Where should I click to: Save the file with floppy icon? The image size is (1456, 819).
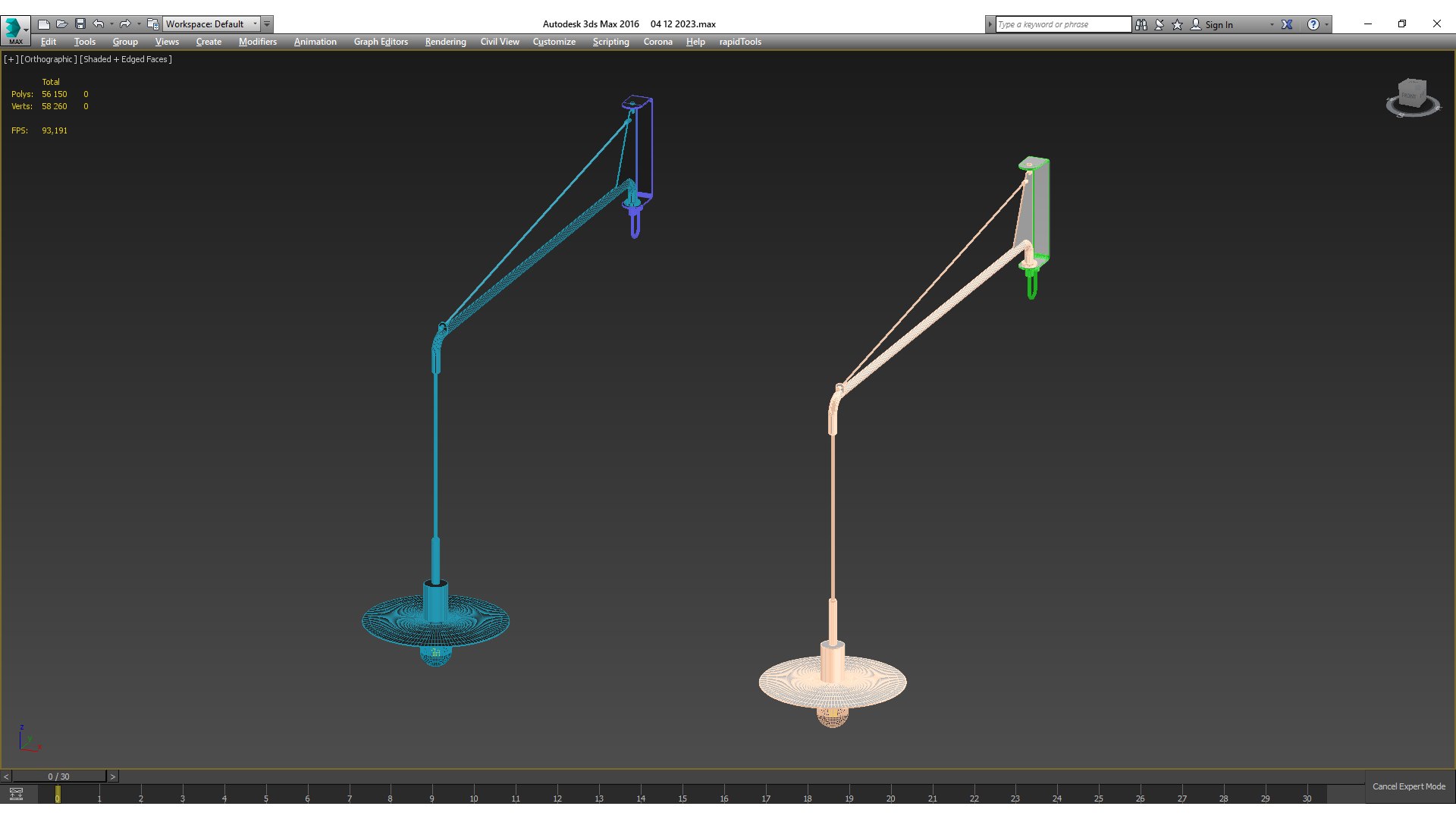80,24
